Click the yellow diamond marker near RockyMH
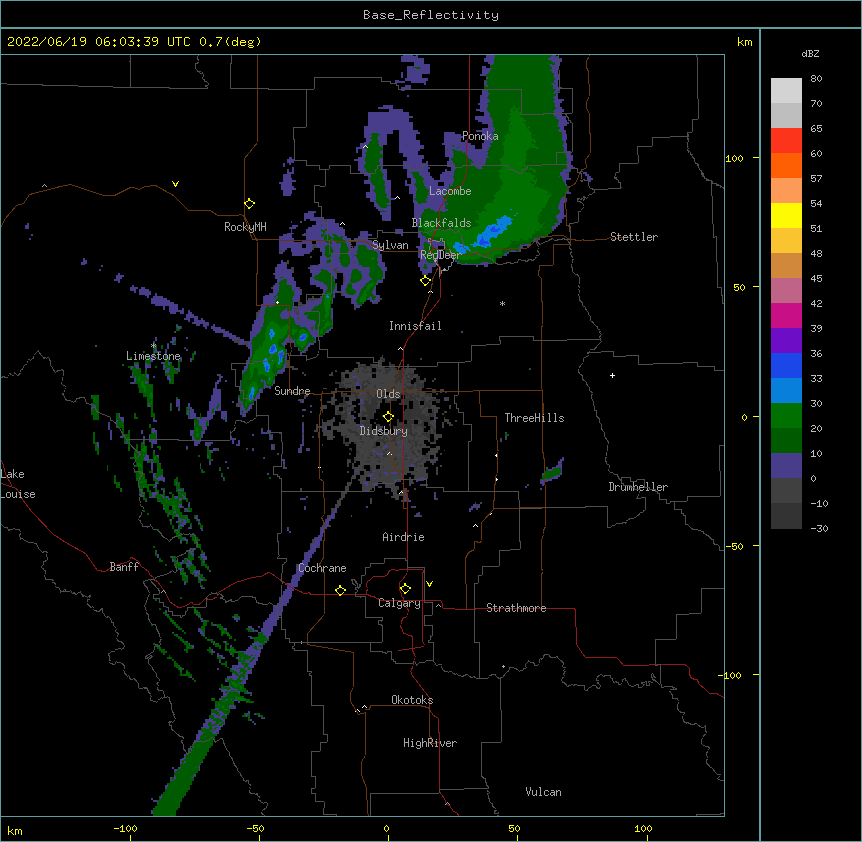Screen dimensions: 862x842 point(250,204)
